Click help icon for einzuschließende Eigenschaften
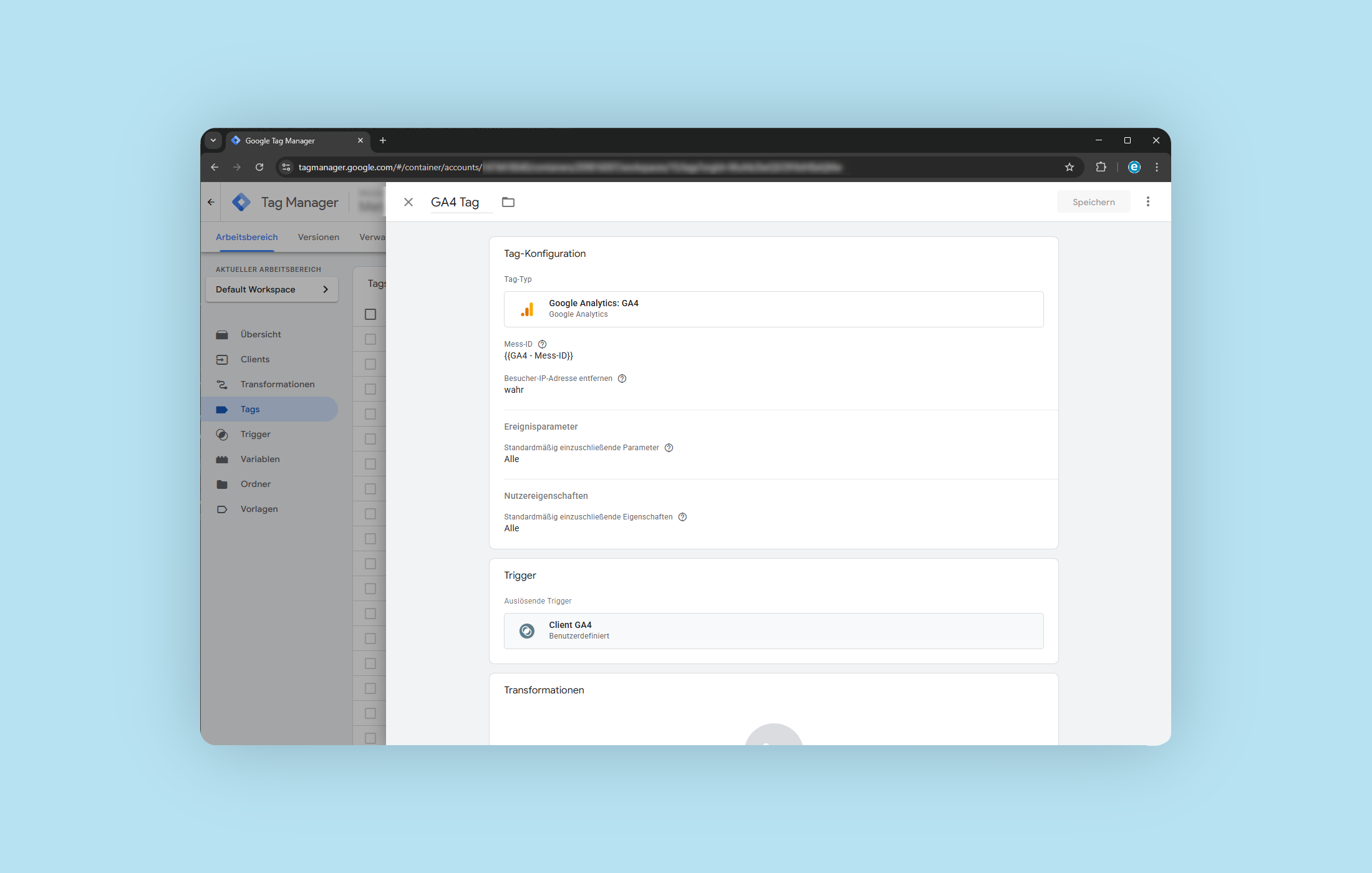The height and width of the screenshot is (873, 1372). [x=682, y=517]
